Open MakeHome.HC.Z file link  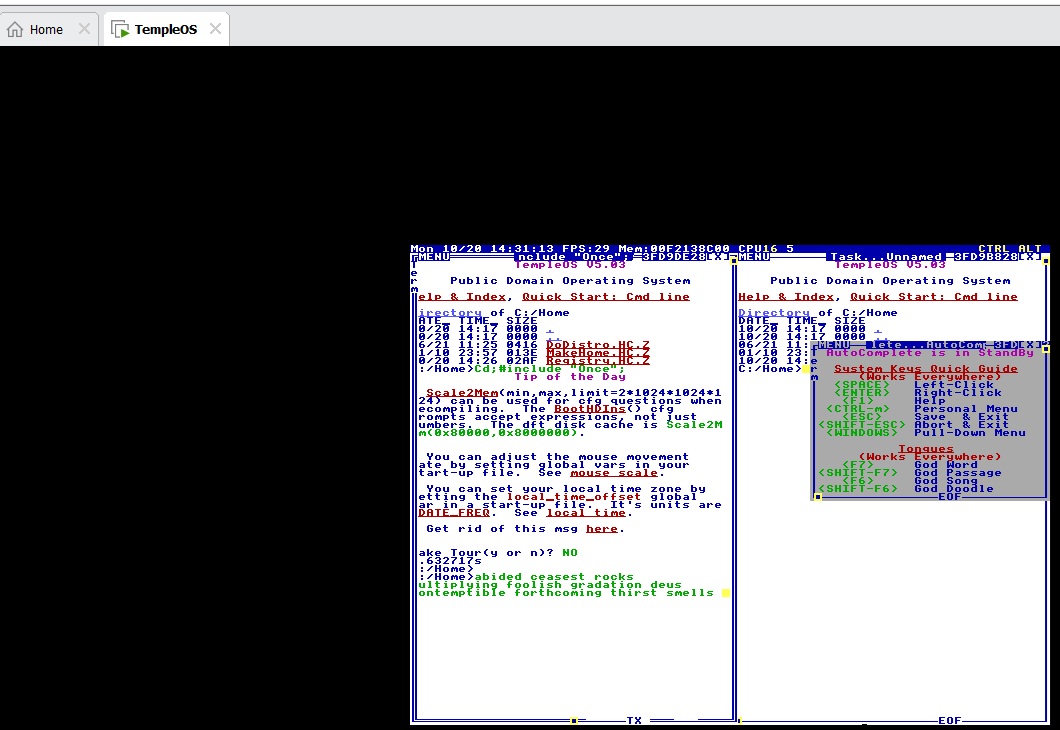click(598, 353)
